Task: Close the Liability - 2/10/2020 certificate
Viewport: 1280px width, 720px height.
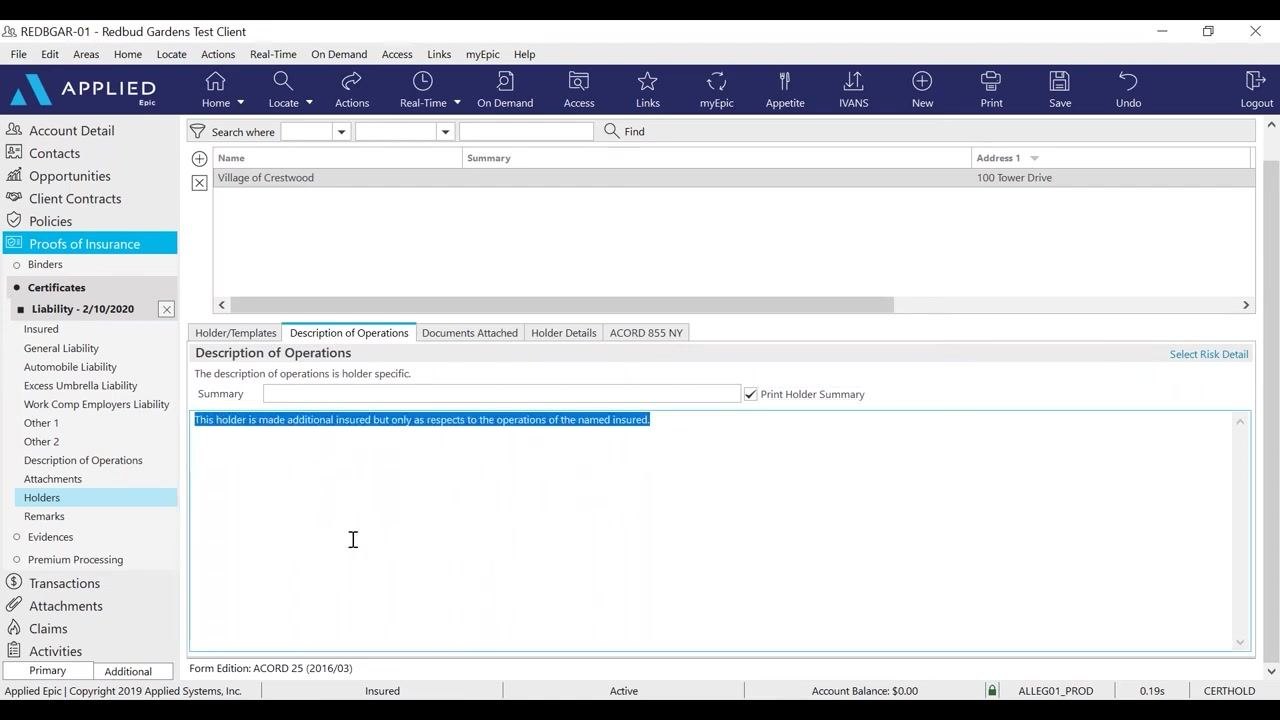Action: tap(167, 310)
